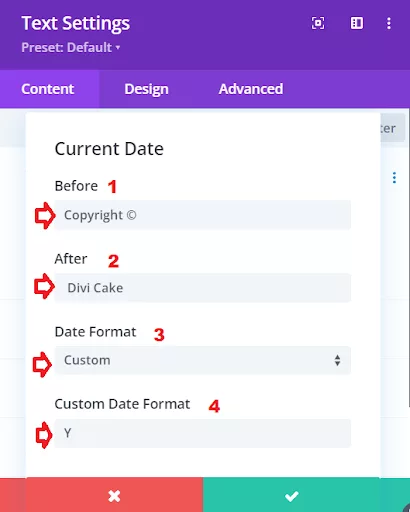Click the Text Settings title
The width and height of the screenshot is (410, 512).
[x=76, y=24]
